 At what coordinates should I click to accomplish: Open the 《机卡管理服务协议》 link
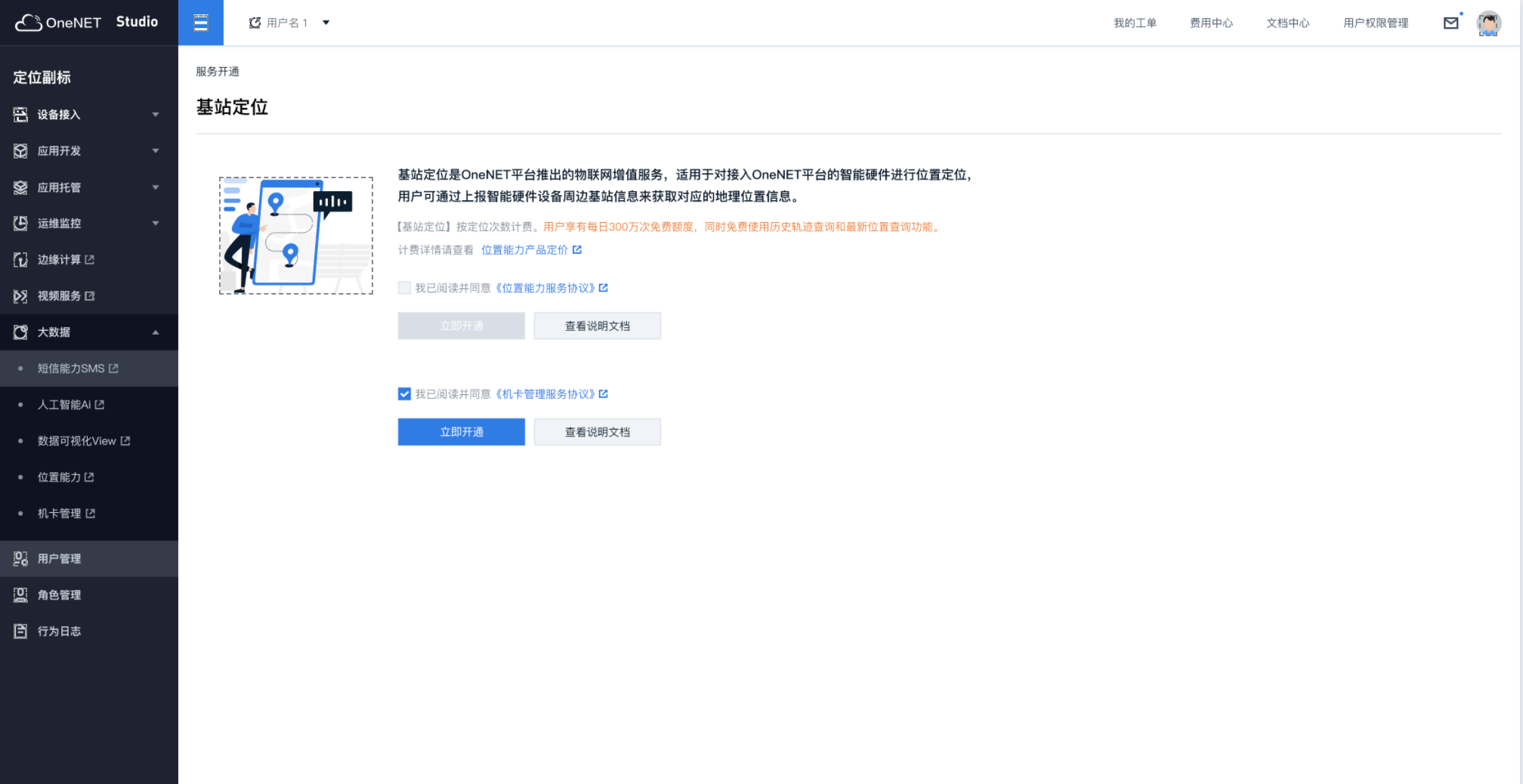pos(545,394)
